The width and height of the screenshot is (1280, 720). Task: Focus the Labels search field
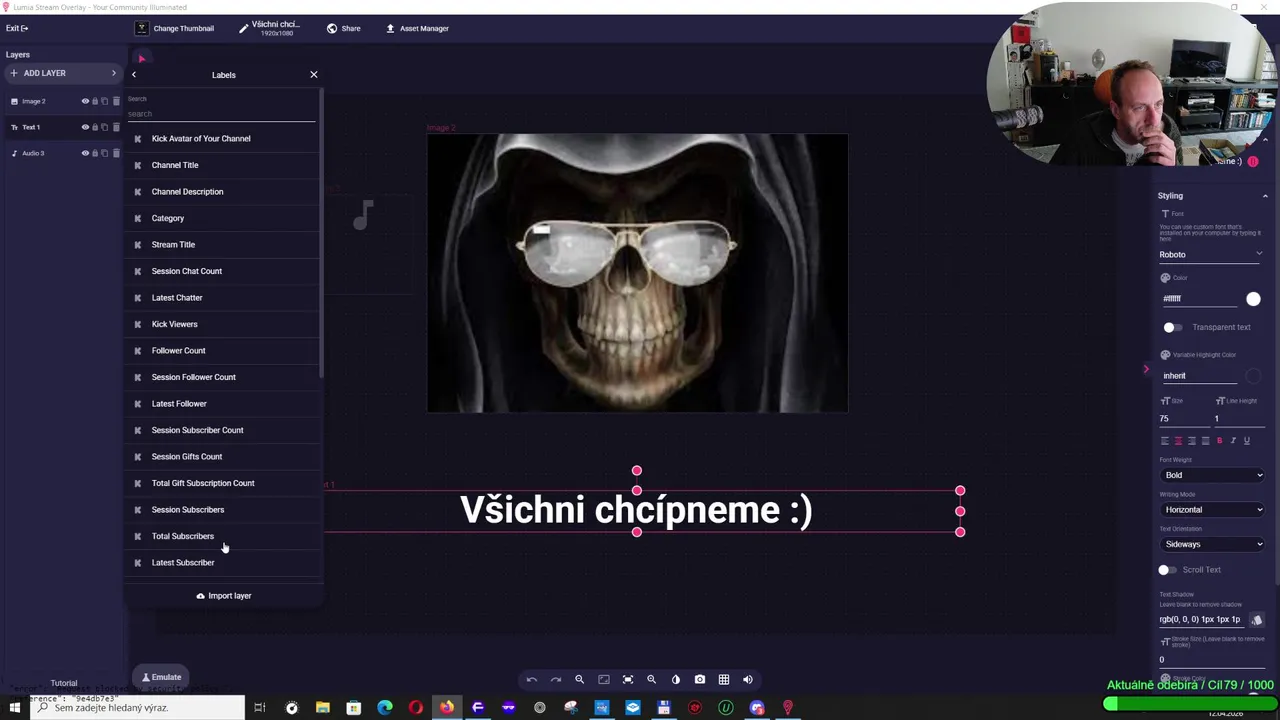tap(221, 114)
